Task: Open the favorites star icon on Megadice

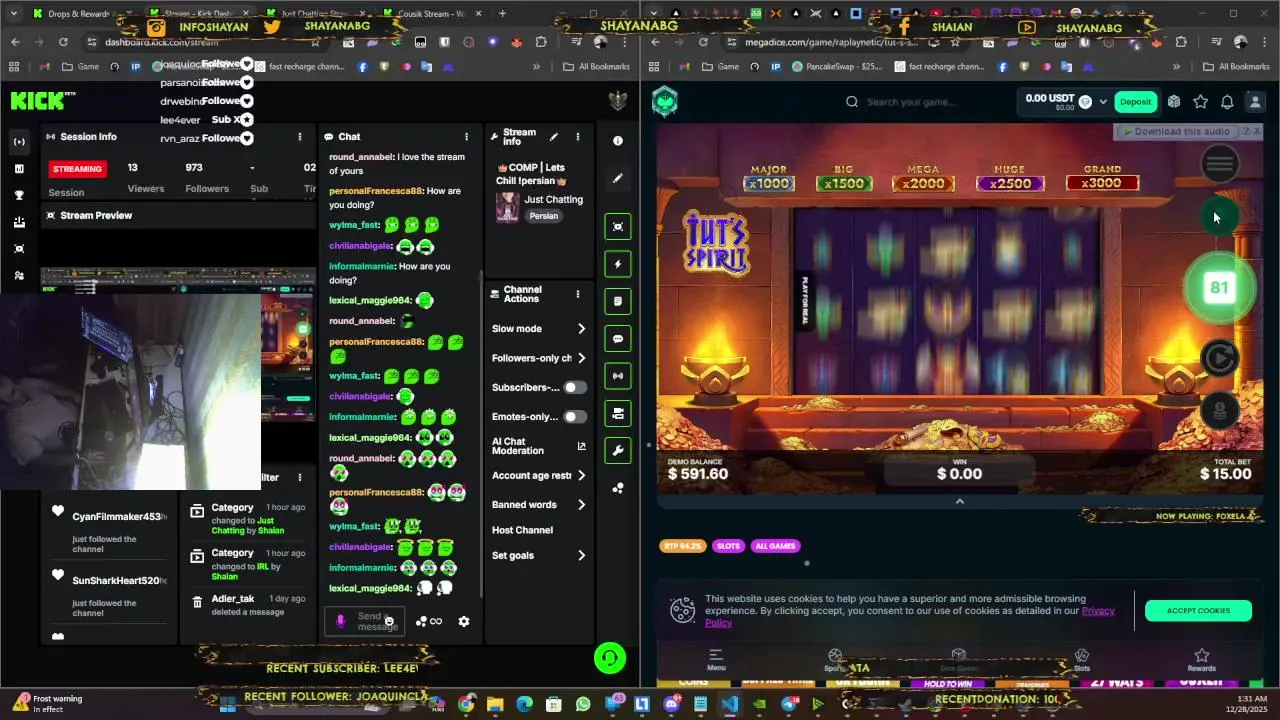Action: pyautogui.click(x=1200, y=101)
